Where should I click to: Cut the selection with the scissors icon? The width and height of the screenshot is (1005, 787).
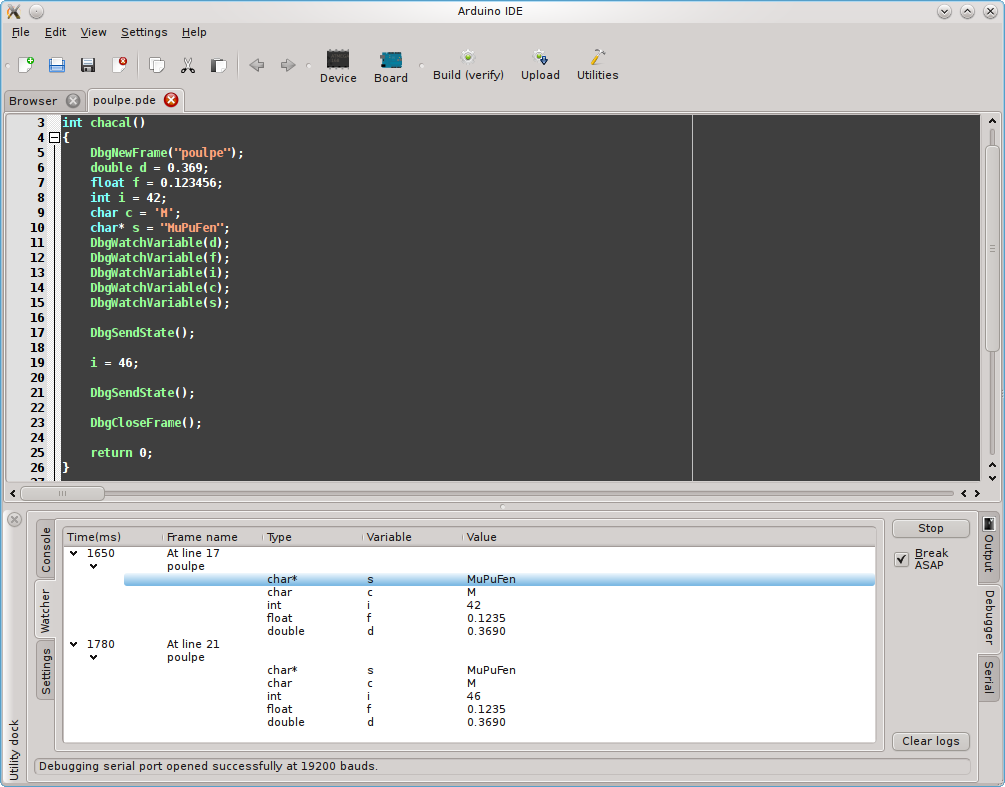click(188, 65)
